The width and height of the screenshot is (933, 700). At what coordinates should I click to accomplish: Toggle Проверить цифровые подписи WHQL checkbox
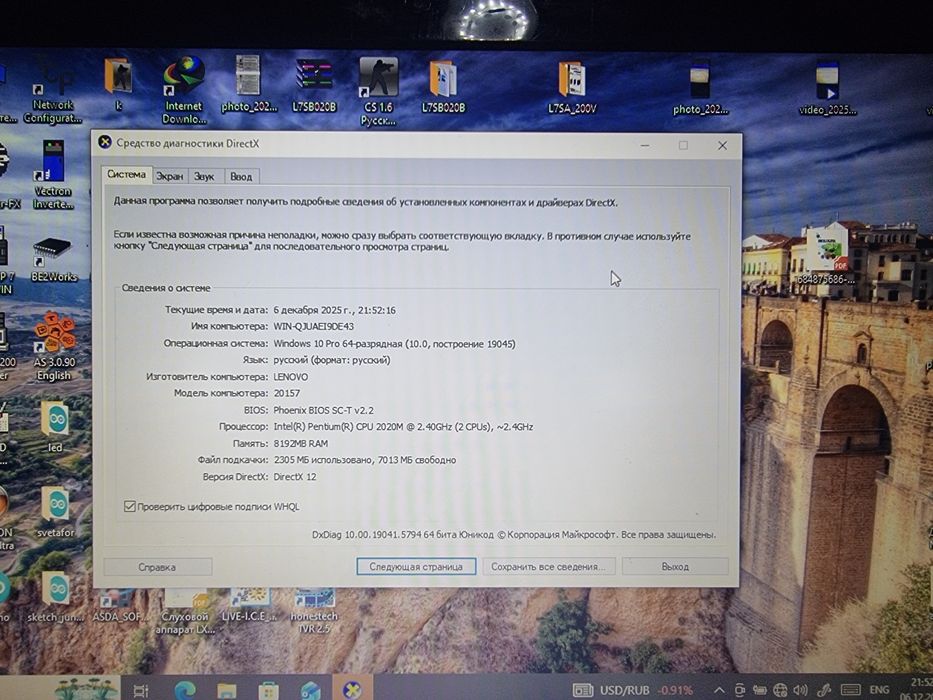tap(129, 507)
